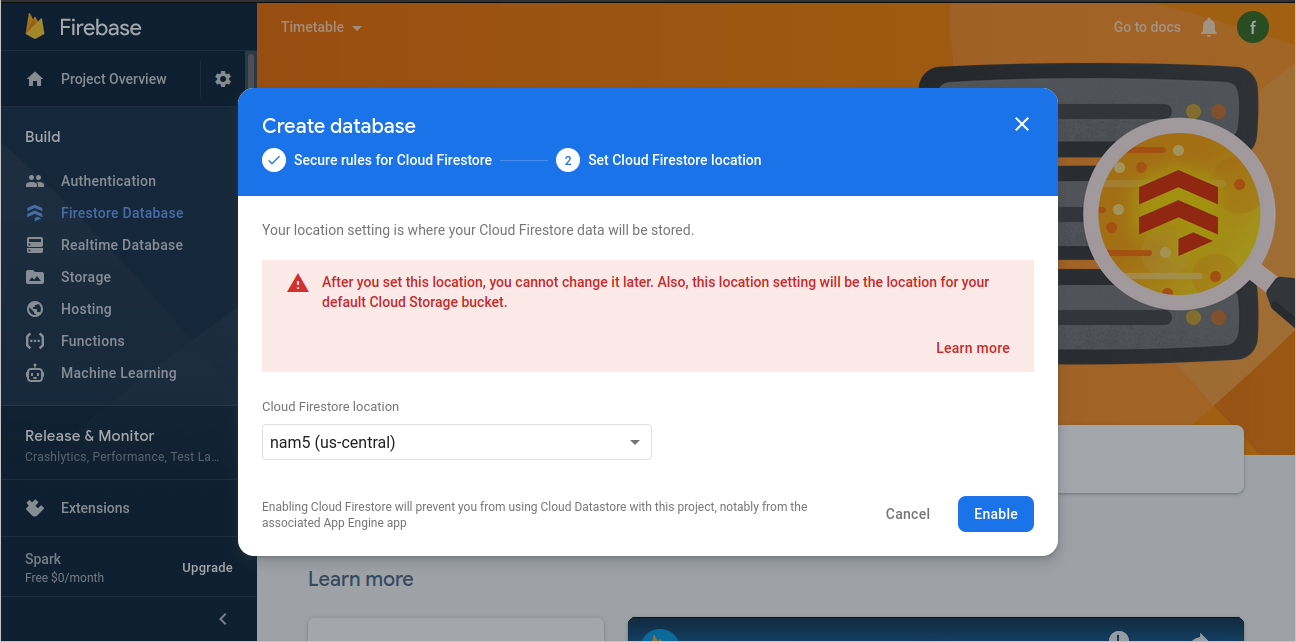
Task: Click the Upgrade plan button
Action: (x=207, y=568)
